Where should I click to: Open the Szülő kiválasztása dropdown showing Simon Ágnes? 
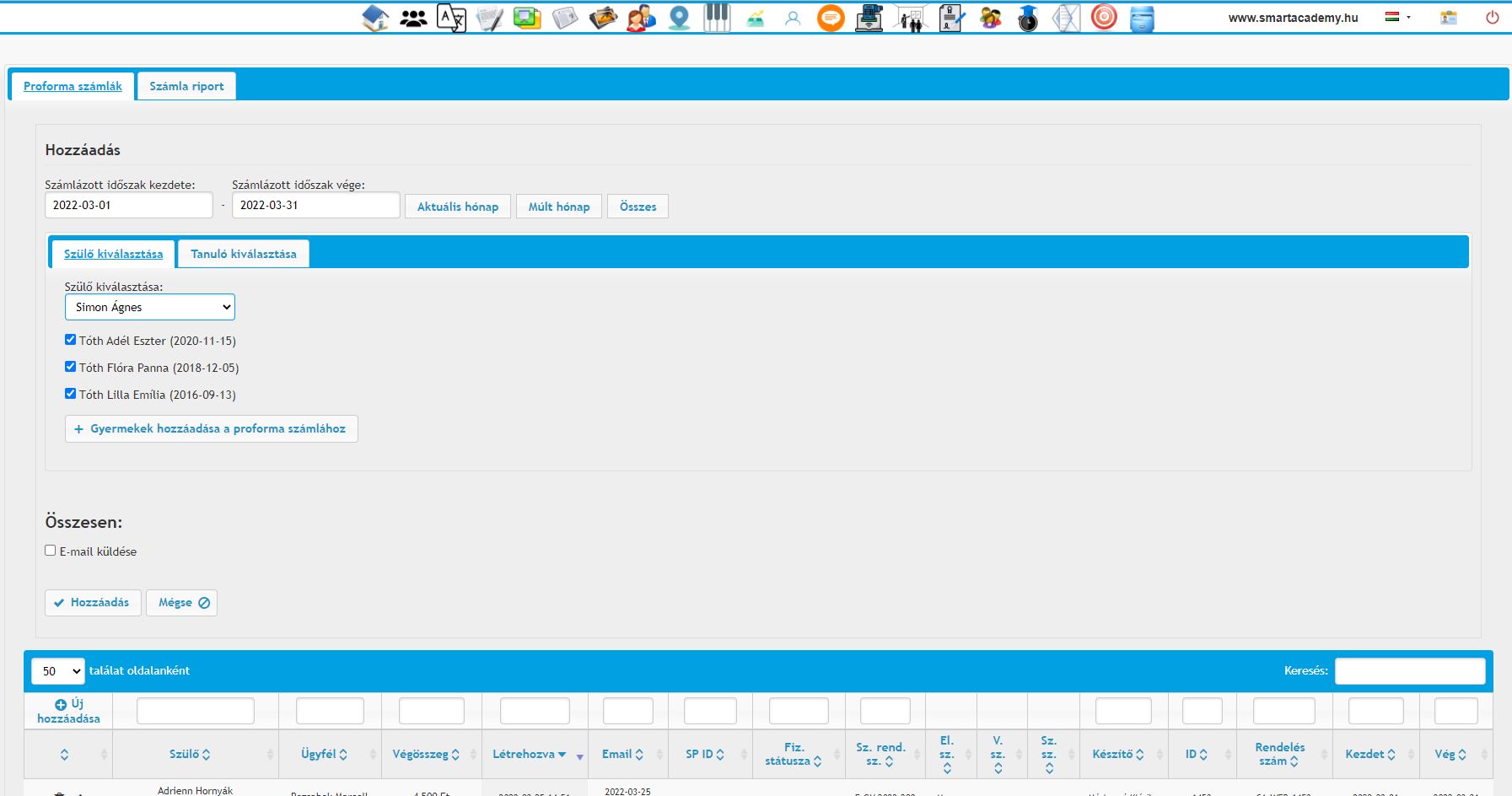click(150, 307)
